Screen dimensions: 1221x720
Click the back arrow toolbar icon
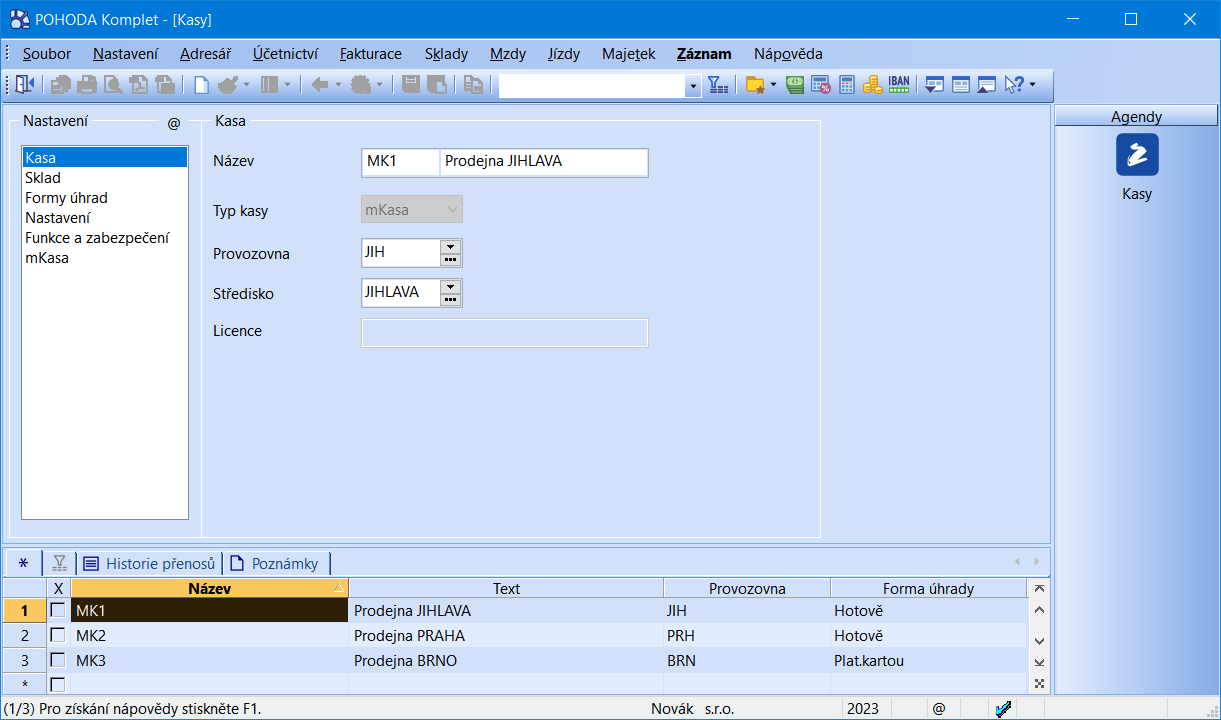[x=320, y=85]
